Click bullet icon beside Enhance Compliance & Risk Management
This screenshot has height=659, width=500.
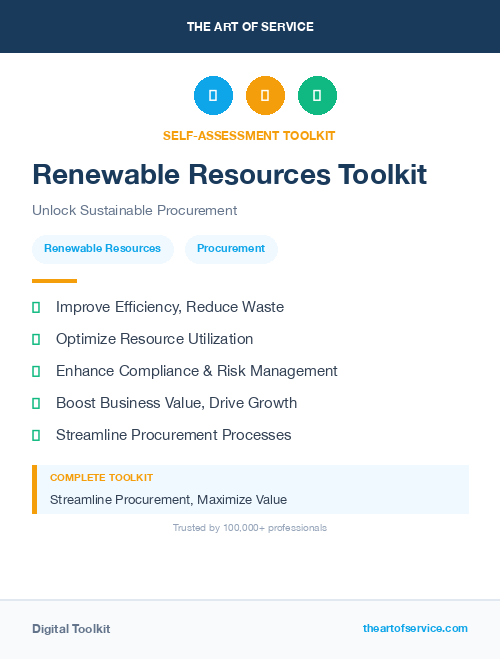(x=36, y=371)
